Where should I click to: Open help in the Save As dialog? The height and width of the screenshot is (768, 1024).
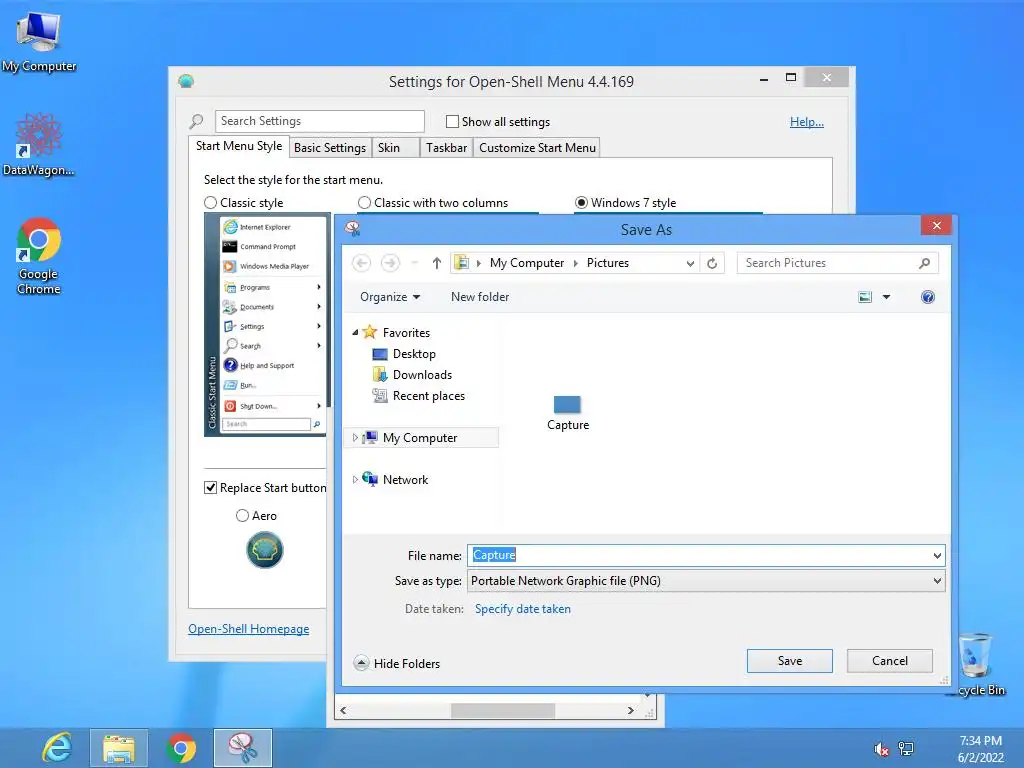pyautogui.click(x=927, y=297)
